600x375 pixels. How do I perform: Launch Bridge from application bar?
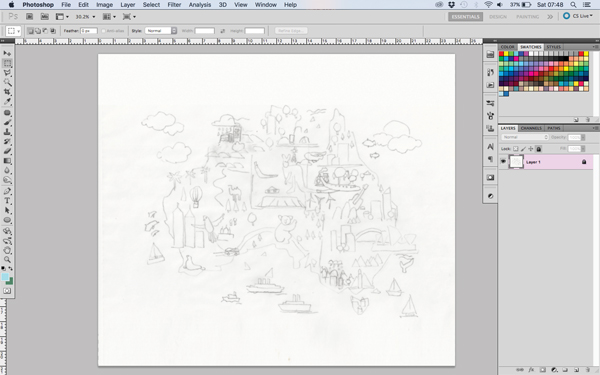point(29,16)
